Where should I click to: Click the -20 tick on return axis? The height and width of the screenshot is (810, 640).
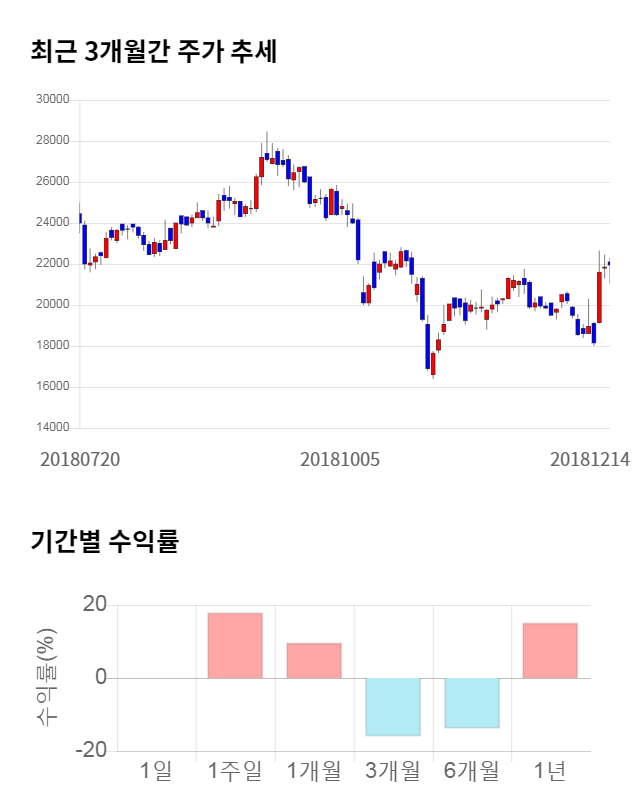[94, 751]
